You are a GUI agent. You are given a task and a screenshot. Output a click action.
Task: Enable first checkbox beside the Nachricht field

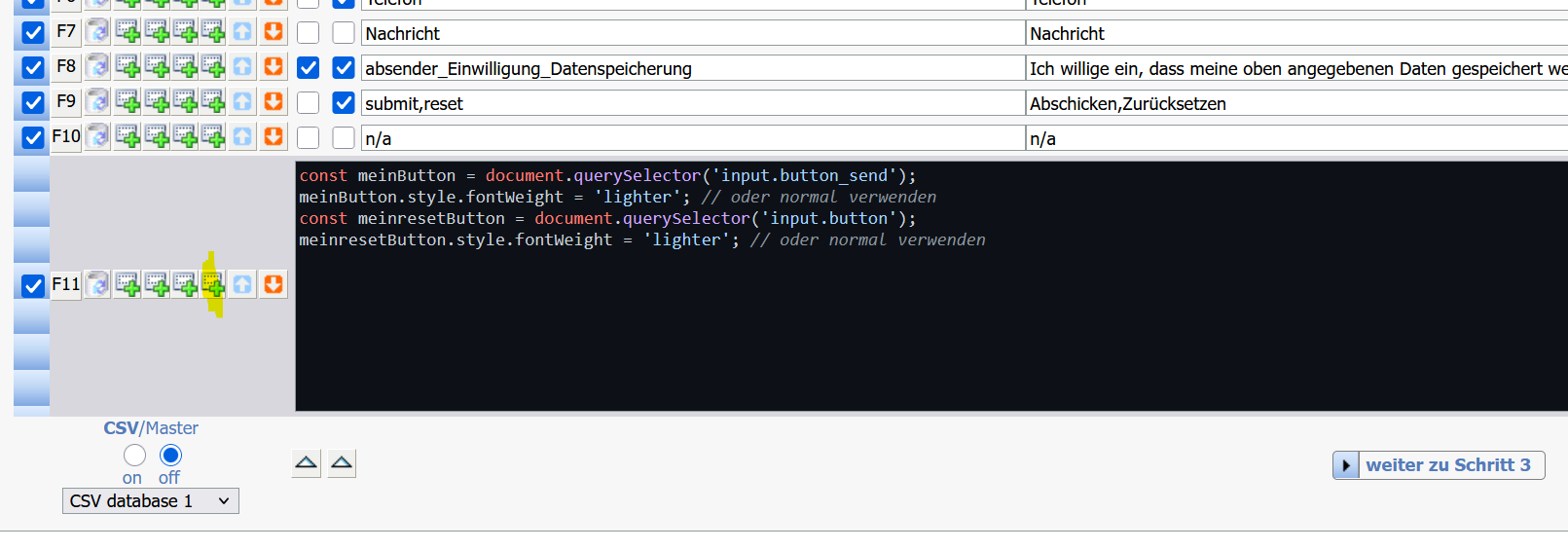coord(309,33)
